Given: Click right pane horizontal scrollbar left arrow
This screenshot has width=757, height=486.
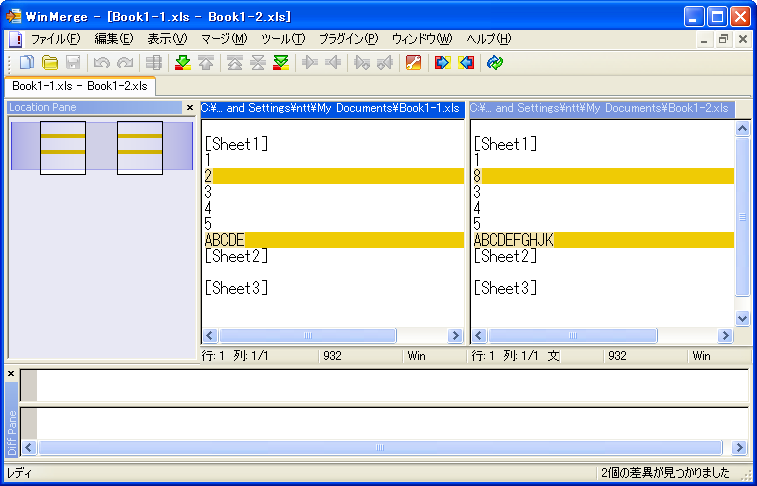Looking at the screenshot, I should click(x=479, y=336).
